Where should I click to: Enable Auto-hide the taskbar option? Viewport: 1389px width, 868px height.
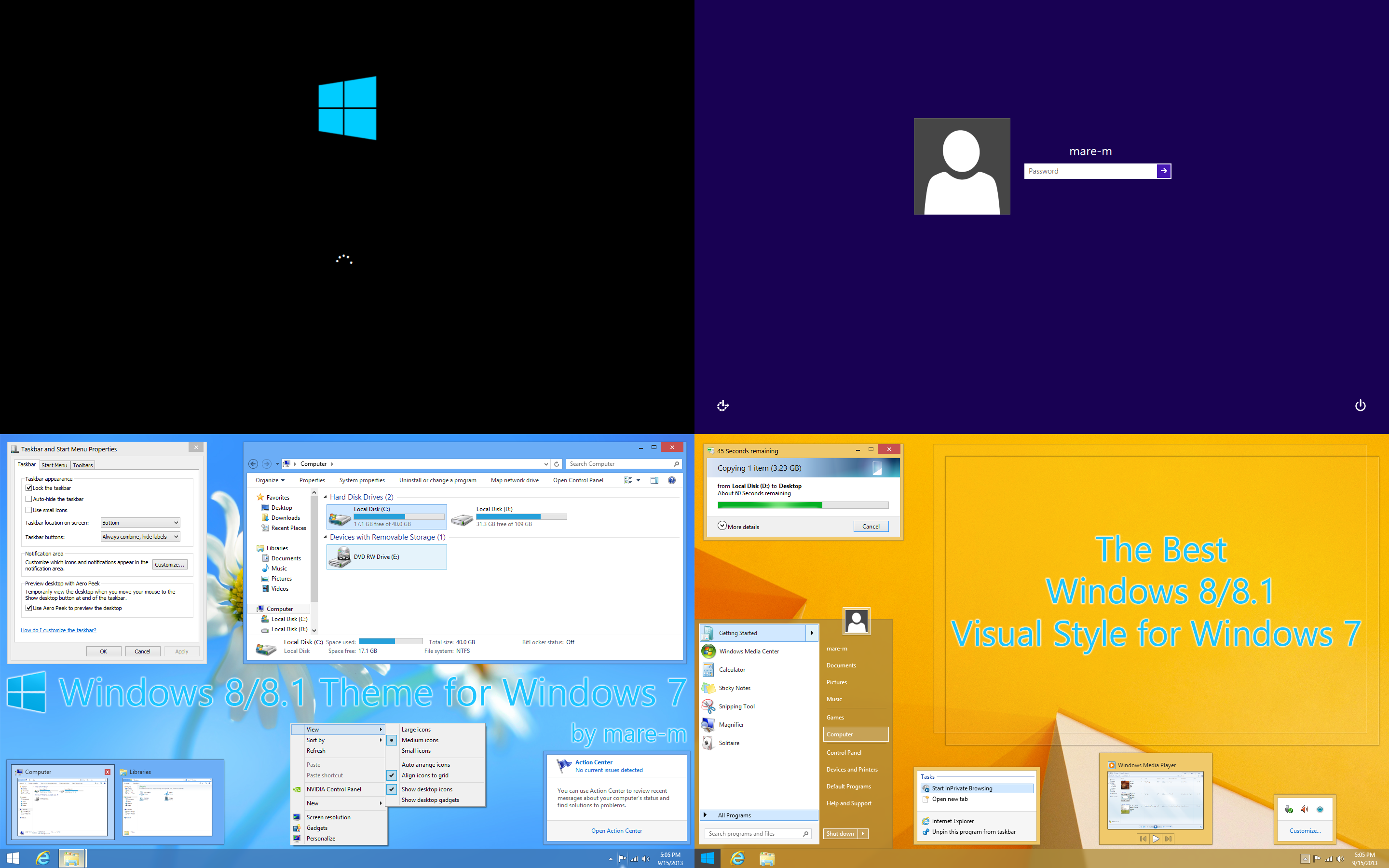tap(28, 499)
